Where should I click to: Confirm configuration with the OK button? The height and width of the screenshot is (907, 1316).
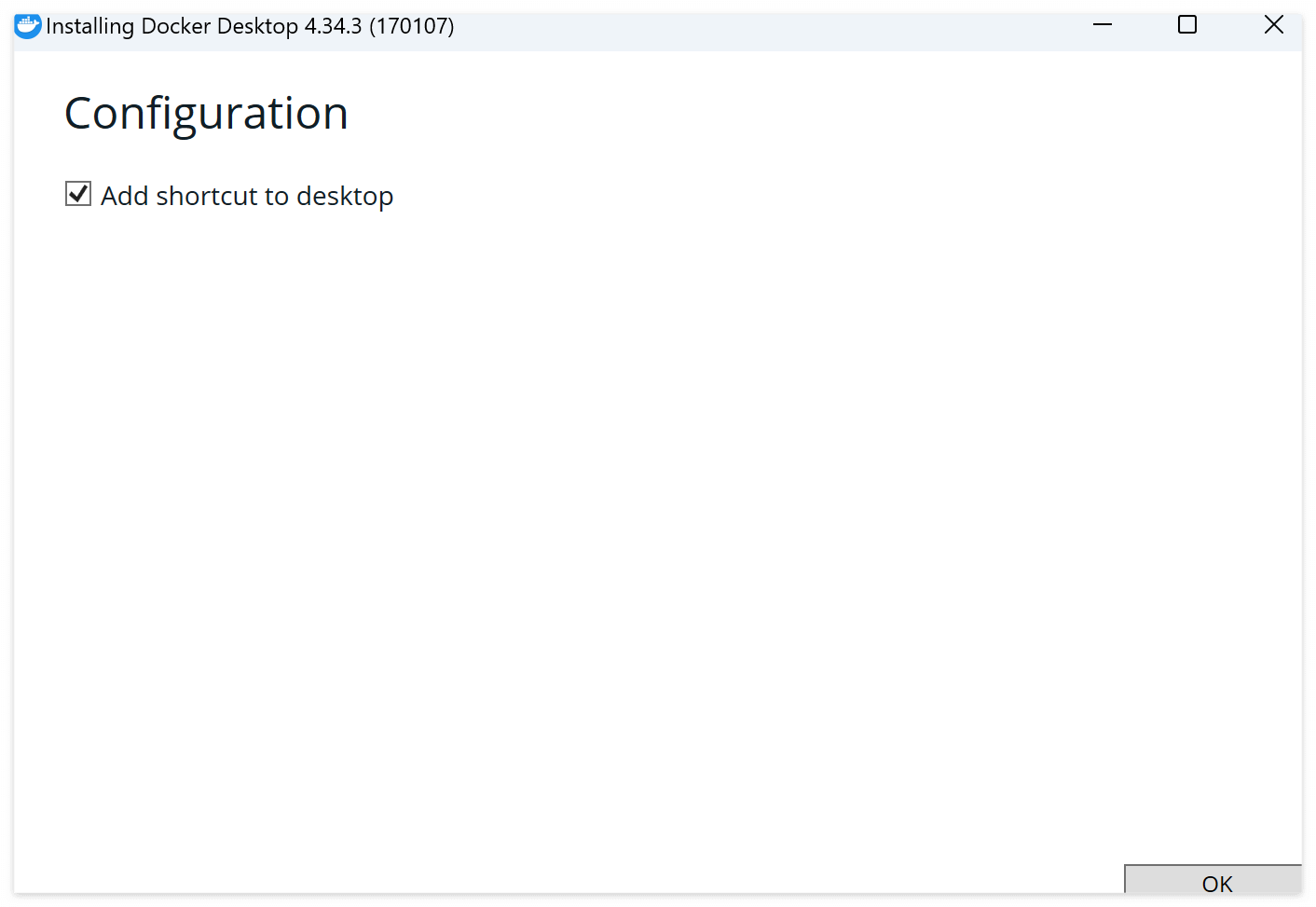pos(1213,880)
